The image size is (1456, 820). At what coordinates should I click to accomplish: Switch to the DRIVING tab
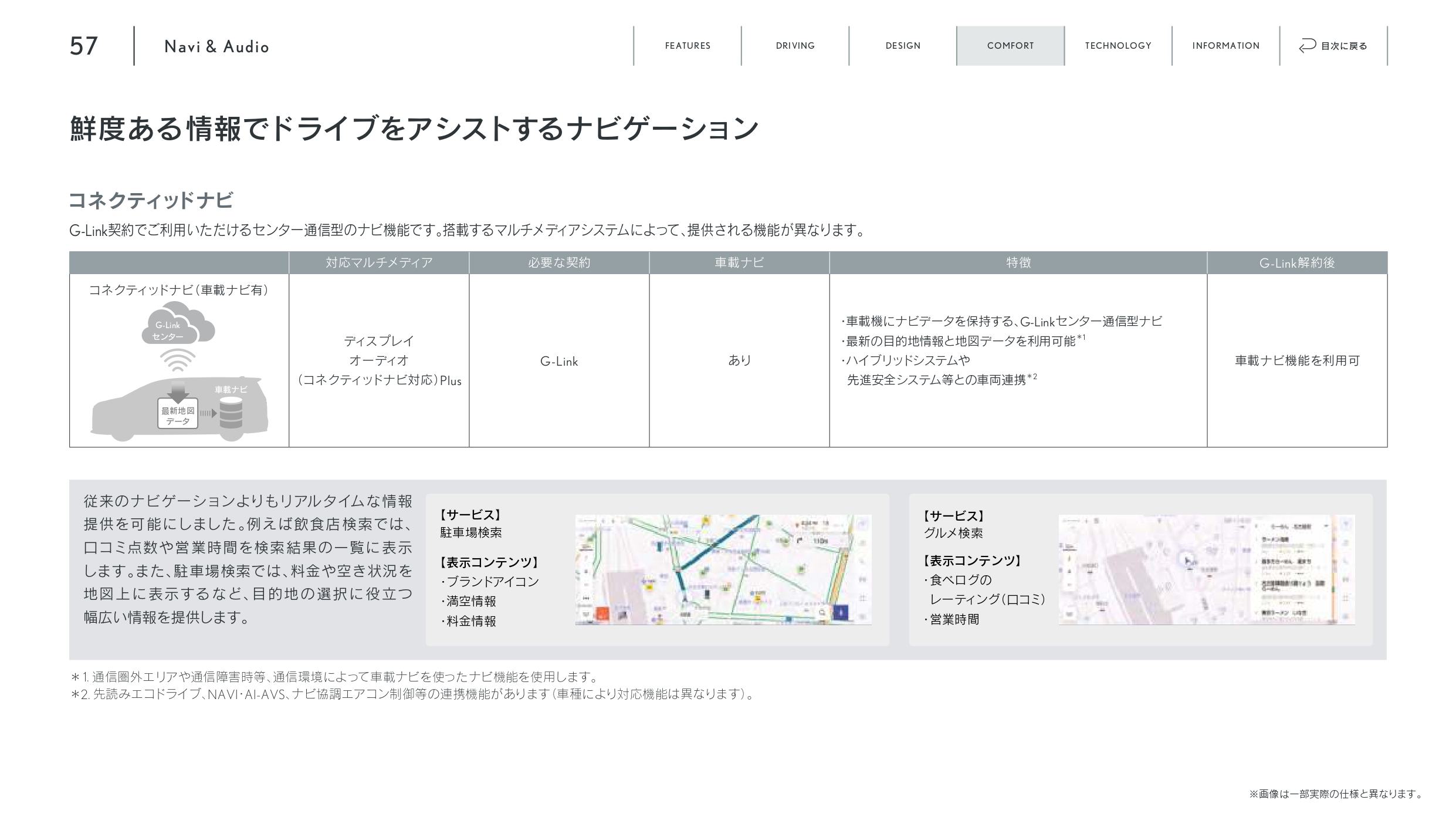click(795, 46)
